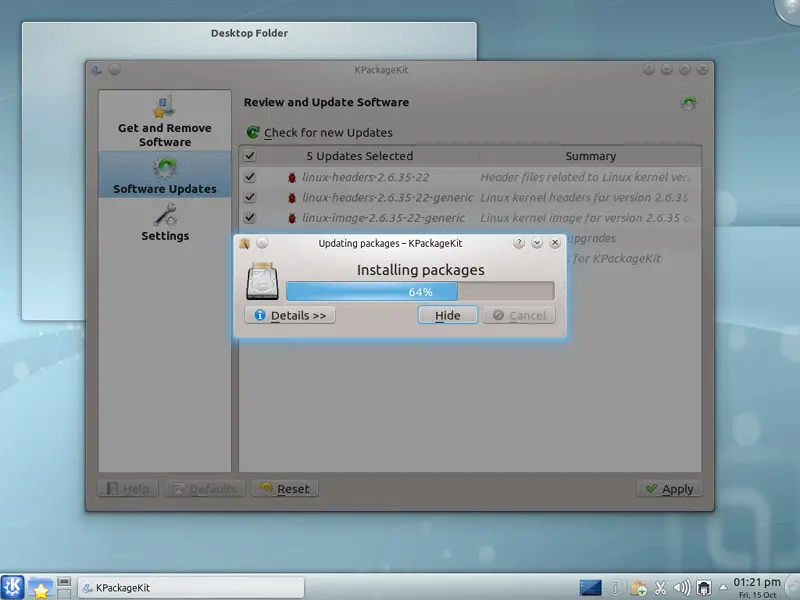
Task: Uncheck the linux-headers-2.6.35-22 update checkbox
Action: (249, 177)
